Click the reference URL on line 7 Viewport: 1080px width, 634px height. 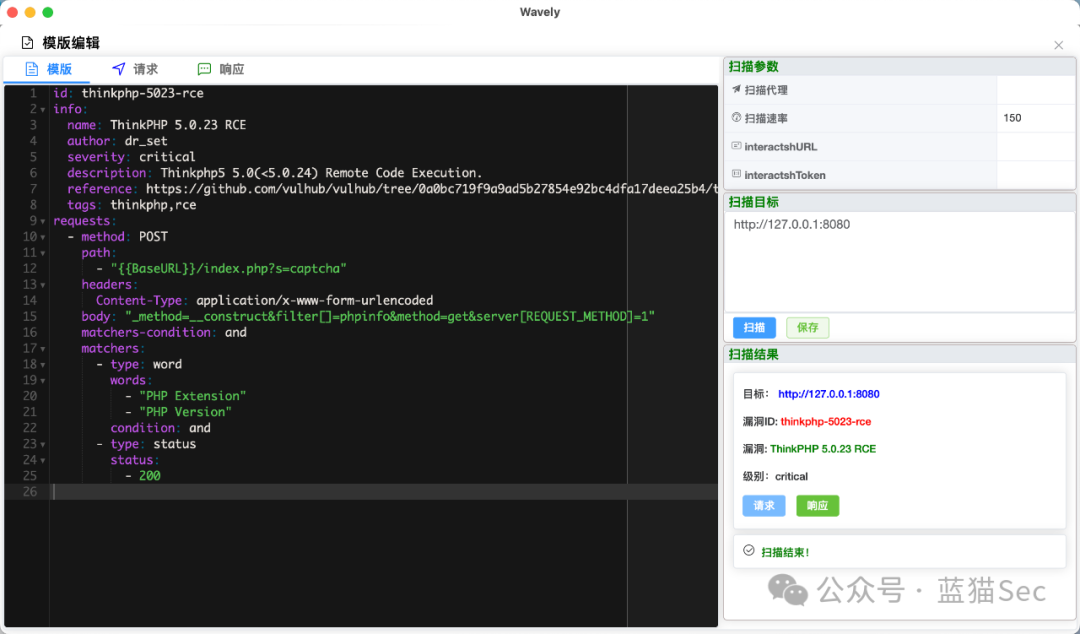[x=432, y=189]
